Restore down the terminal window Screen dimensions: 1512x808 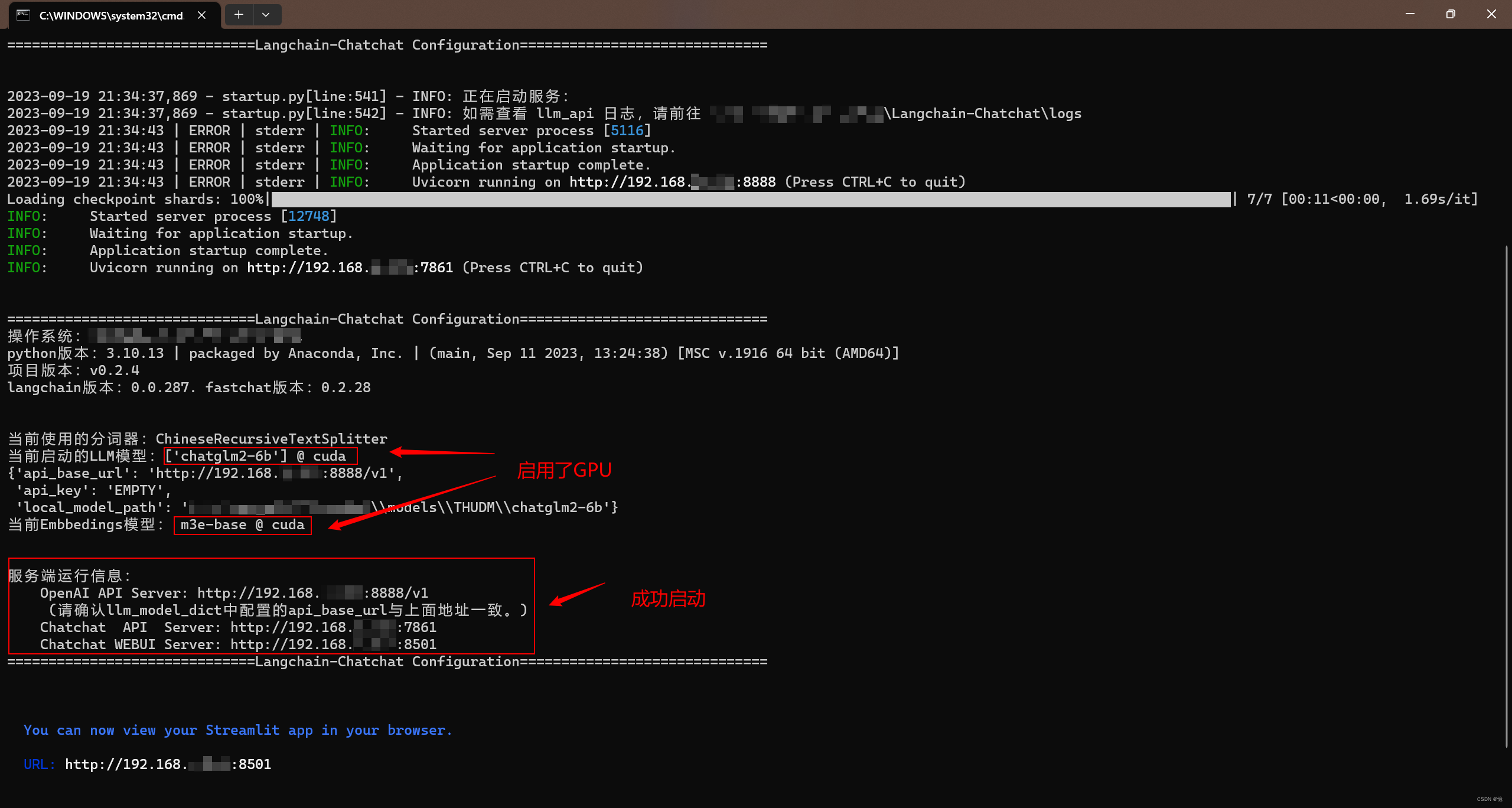(x=1451, y=14)
